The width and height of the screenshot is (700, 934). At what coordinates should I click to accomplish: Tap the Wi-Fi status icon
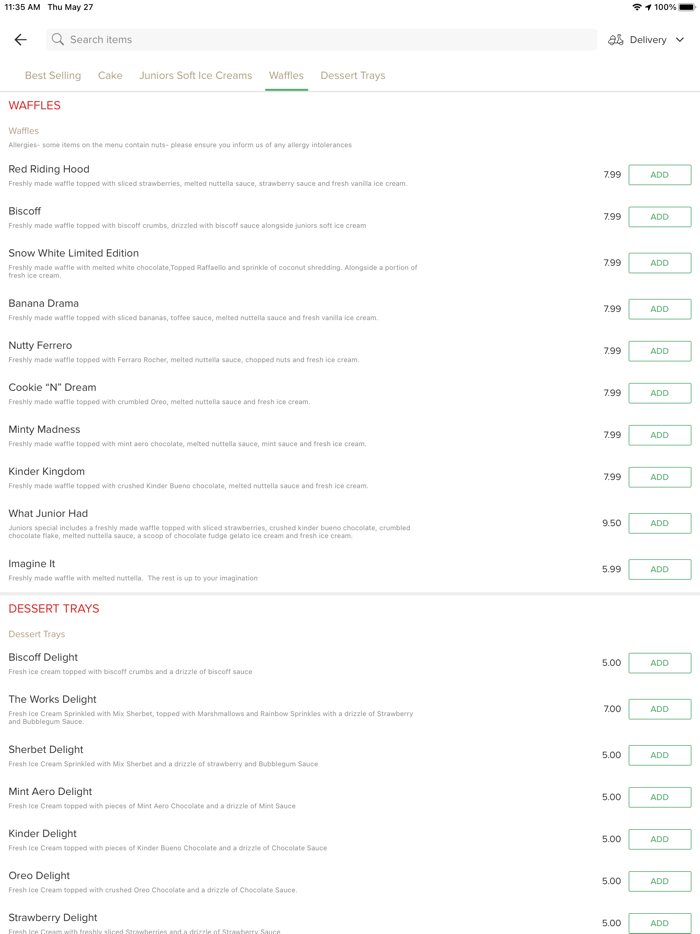coord(636,7)
